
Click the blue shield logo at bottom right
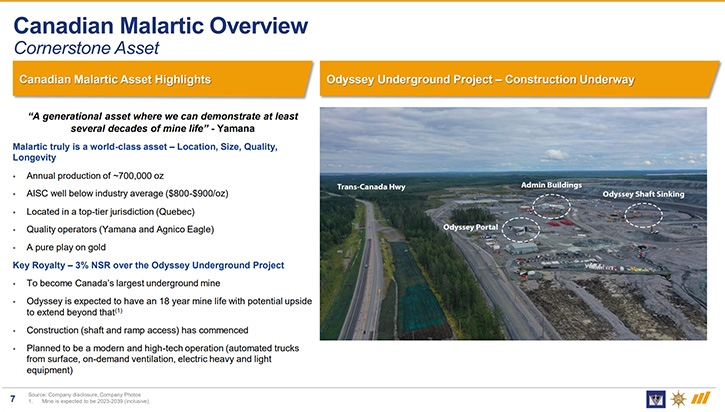click(x=655, y=399)
